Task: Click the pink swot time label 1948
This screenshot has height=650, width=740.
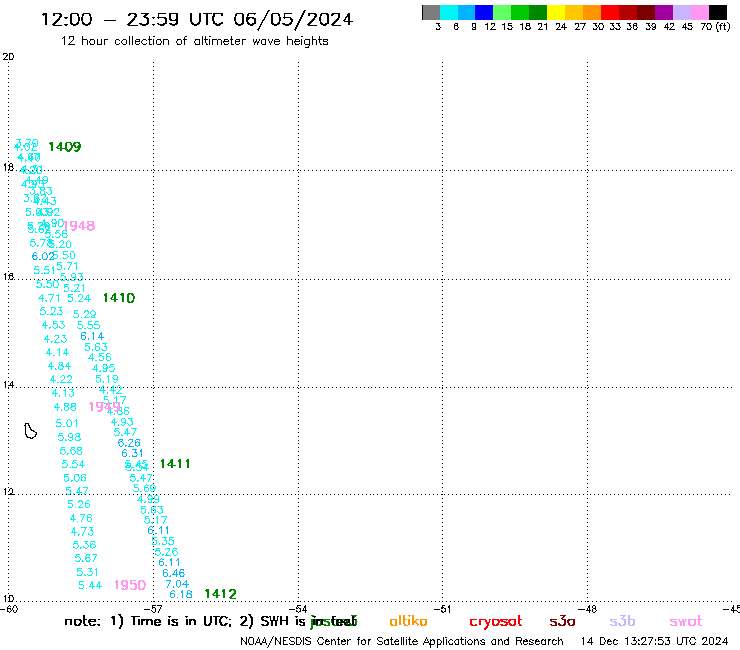Action: (79, 226)
